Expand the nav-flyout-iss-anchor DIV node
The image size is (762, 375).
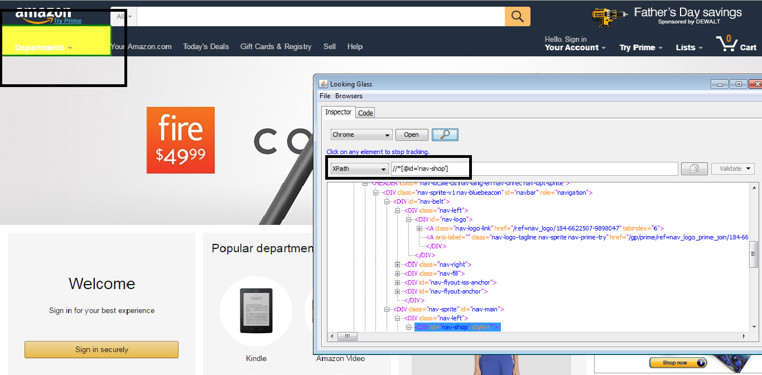pos(398,282)
